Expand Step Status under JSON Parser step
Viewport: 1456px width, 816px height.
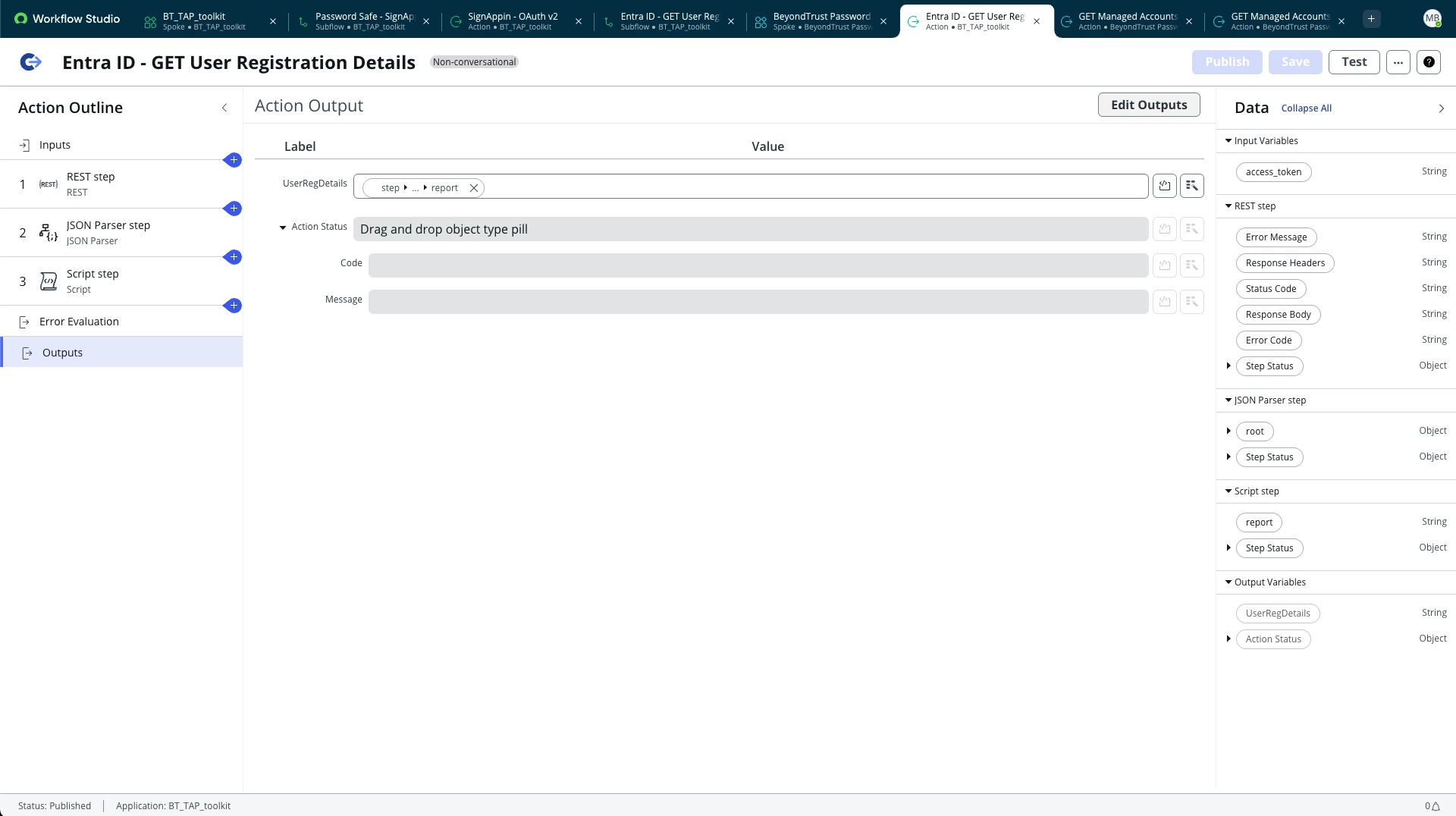(1228, 457)
